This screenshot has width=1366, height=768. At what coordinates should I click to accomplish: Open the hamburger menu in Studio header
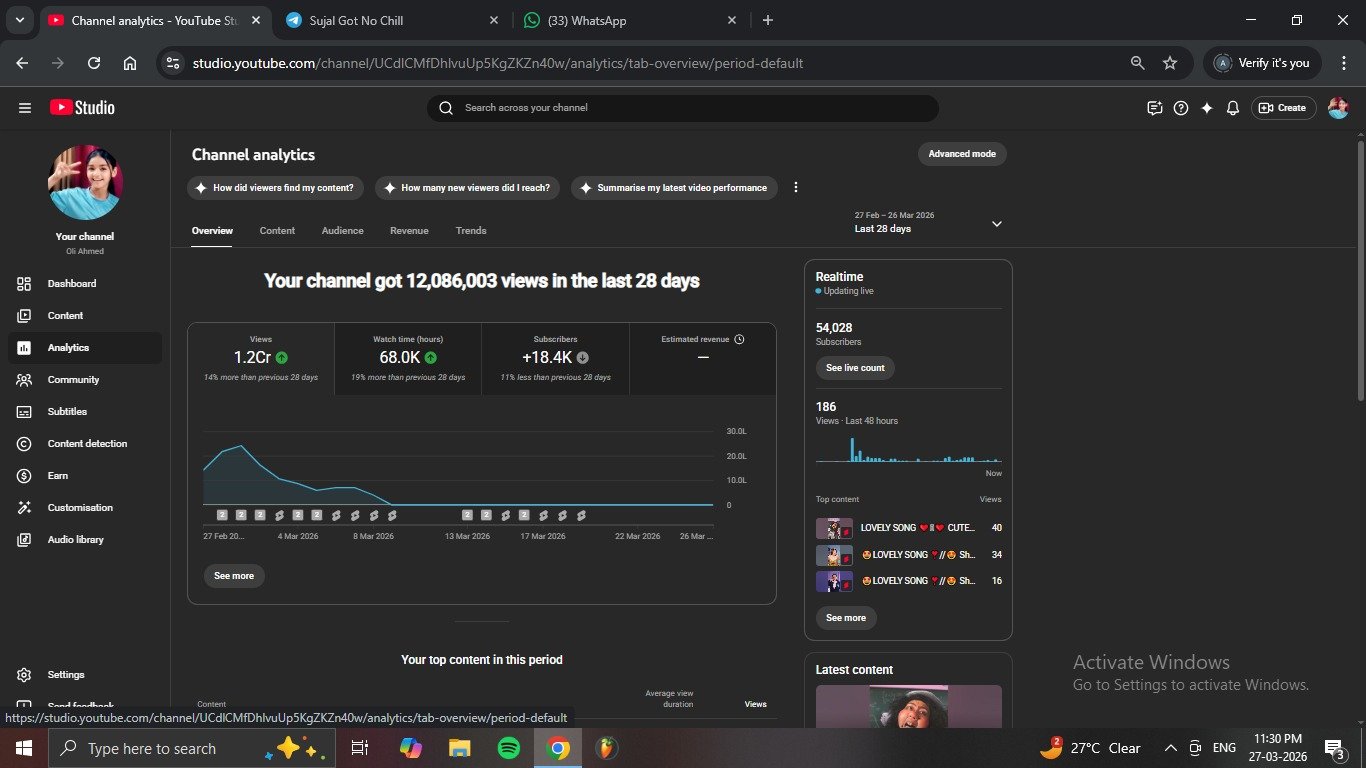pyautogui.click(x=25, y=108)
